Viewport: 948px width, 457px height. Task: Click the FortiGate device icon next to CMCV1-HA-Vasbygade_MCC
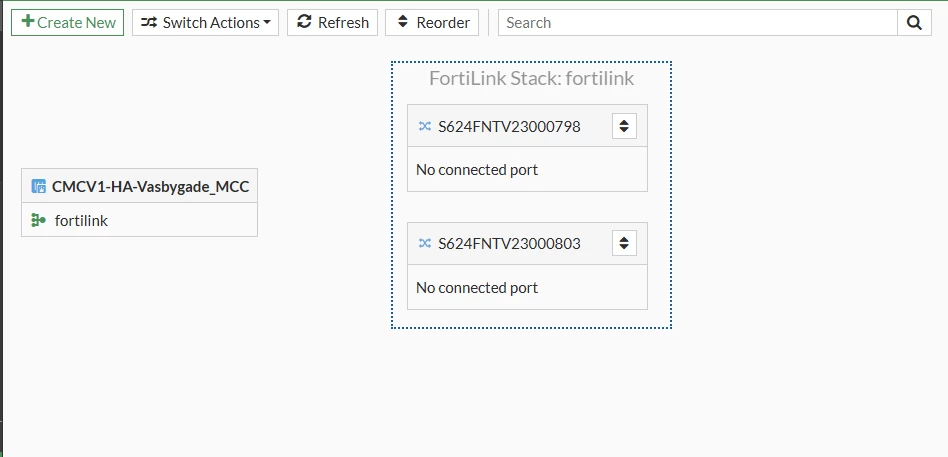(39, 186)
